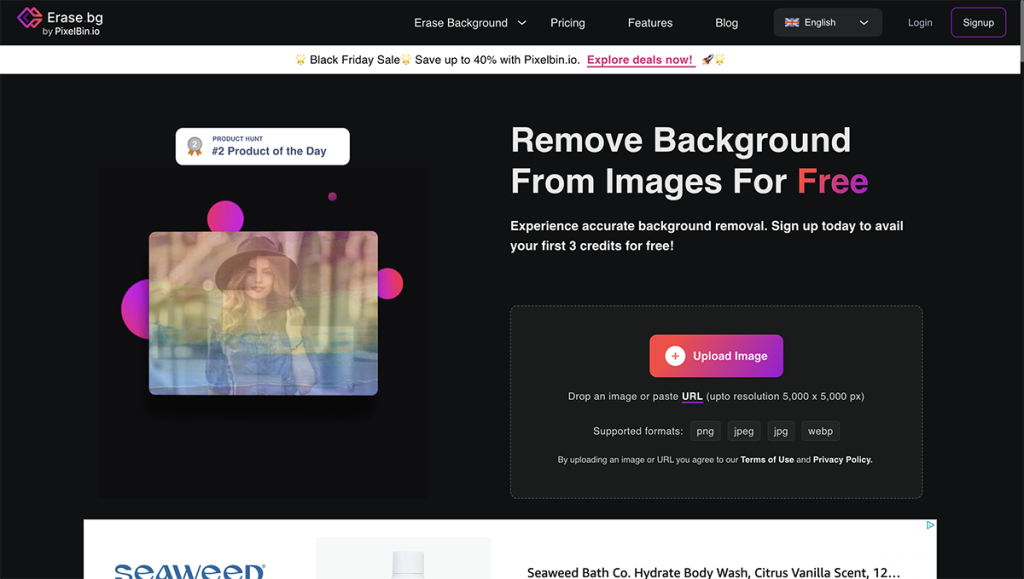Select Features in the navigation bar
The height and width of the screenshot is (579, 1024).
click(x=650, y=22)
